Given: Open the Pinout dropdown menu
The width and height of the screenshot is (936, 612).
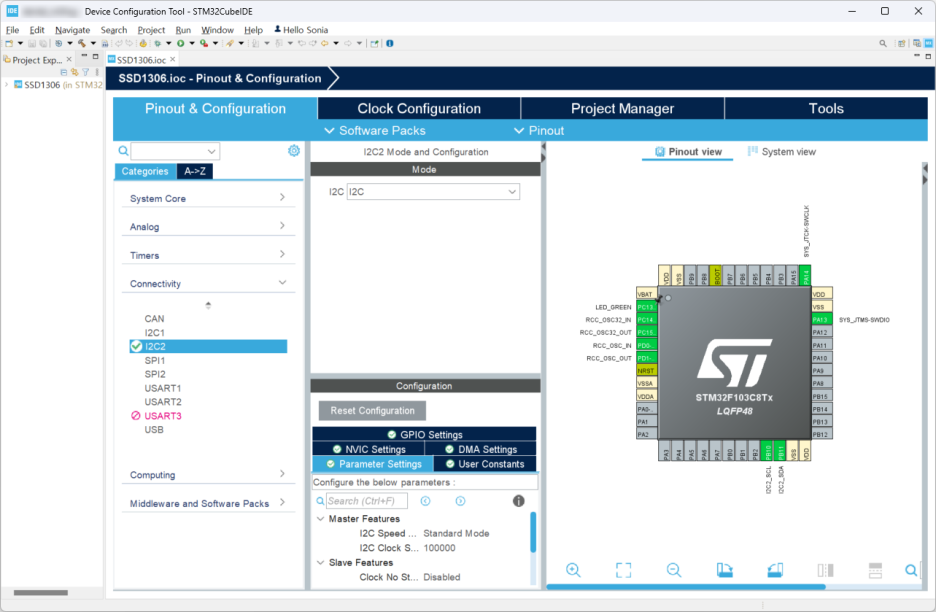Looking at the screenshot, I should [x=539, y=130].
